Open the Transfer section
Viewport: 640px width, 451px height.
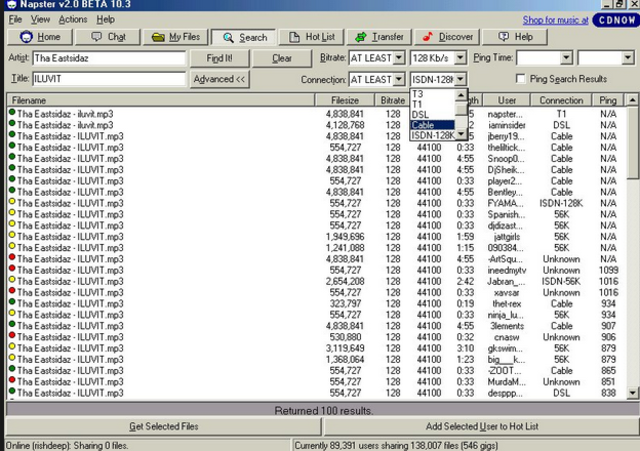coord(379,37)
